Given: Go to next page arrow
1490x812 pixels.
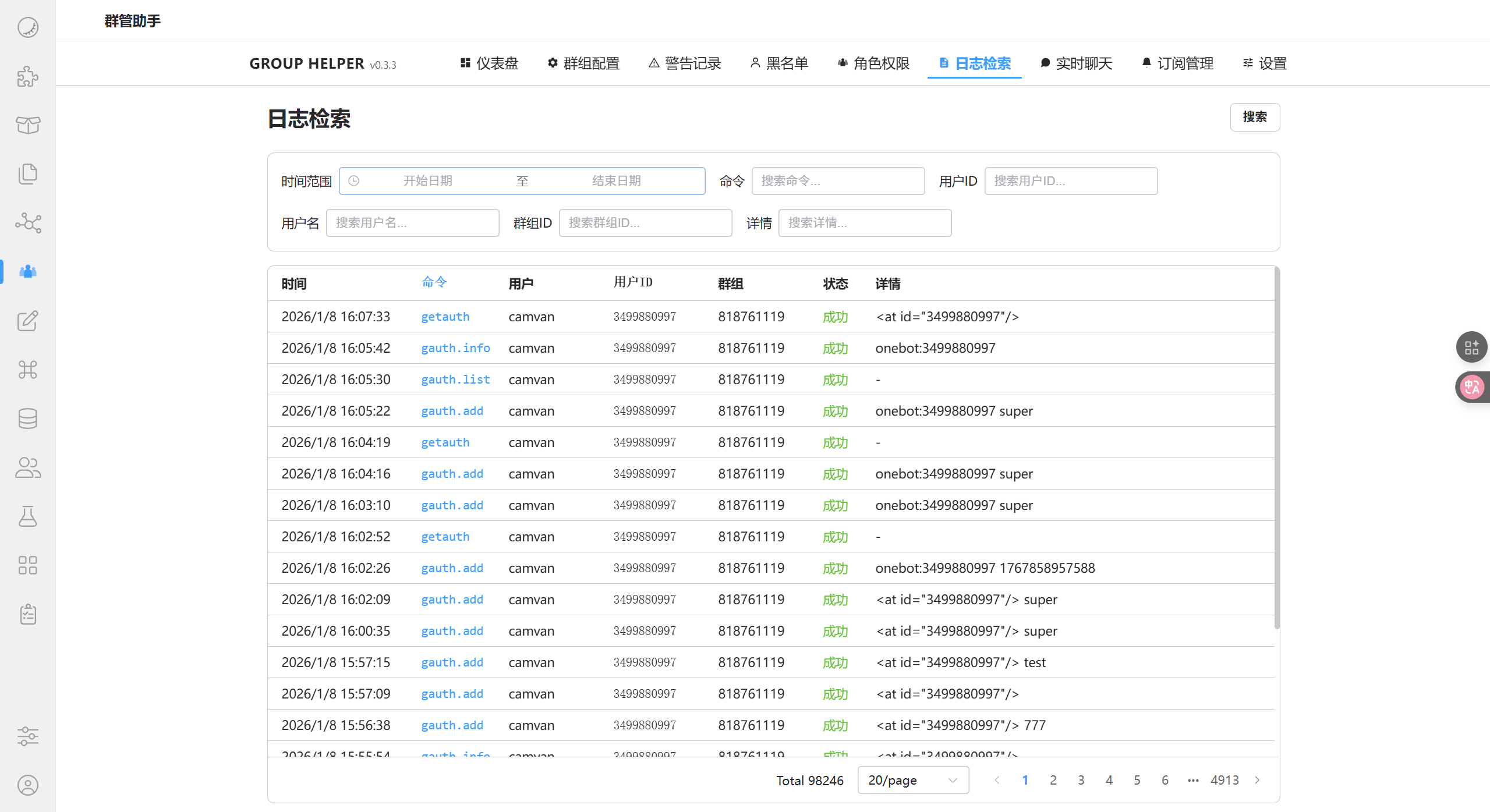Looking at the screenshot, I should (x=1257, y=780).
